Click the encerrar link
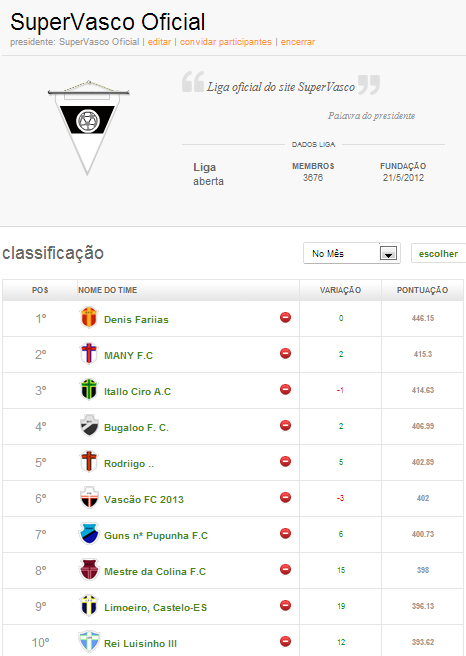Image resolution: width=466 pixels, height=656 pixels. [x=298, y=42]
